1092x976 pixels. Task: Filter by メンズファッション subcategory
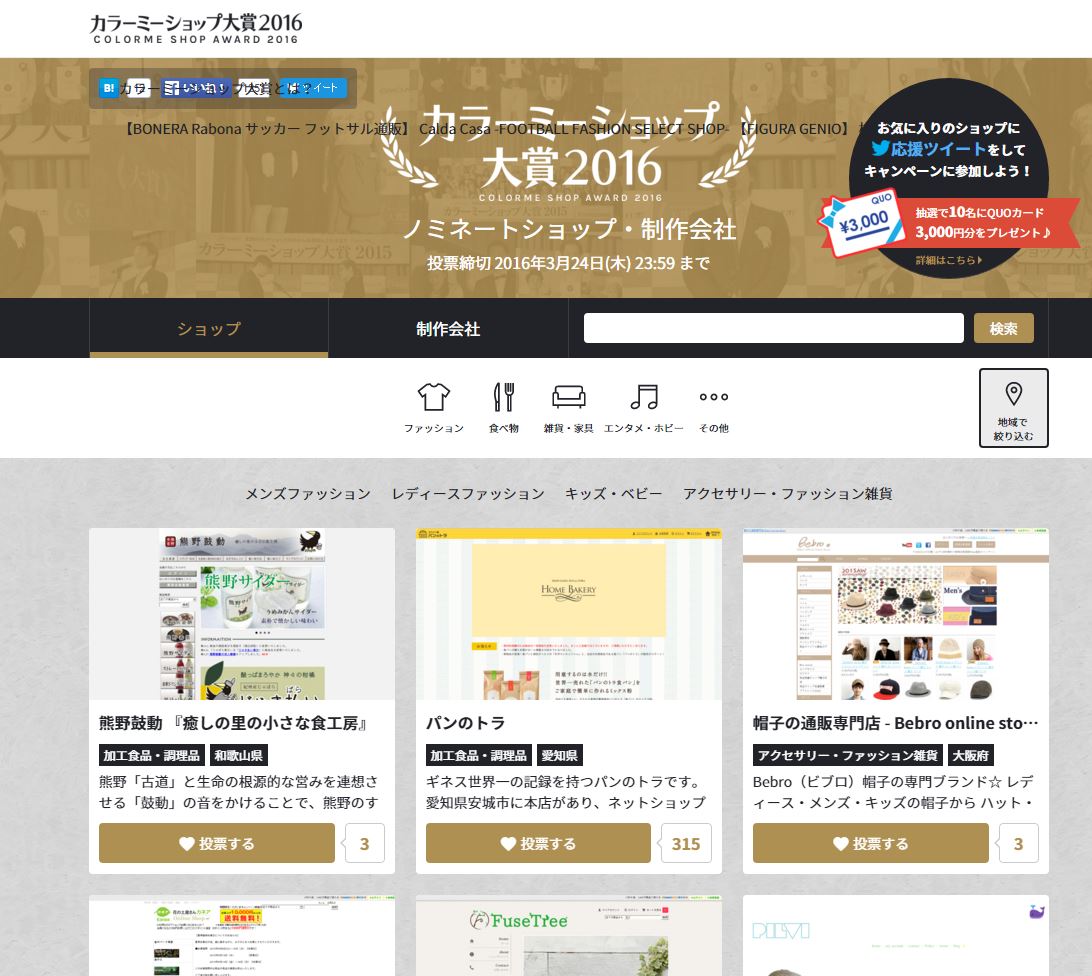[x=308, y=494]
